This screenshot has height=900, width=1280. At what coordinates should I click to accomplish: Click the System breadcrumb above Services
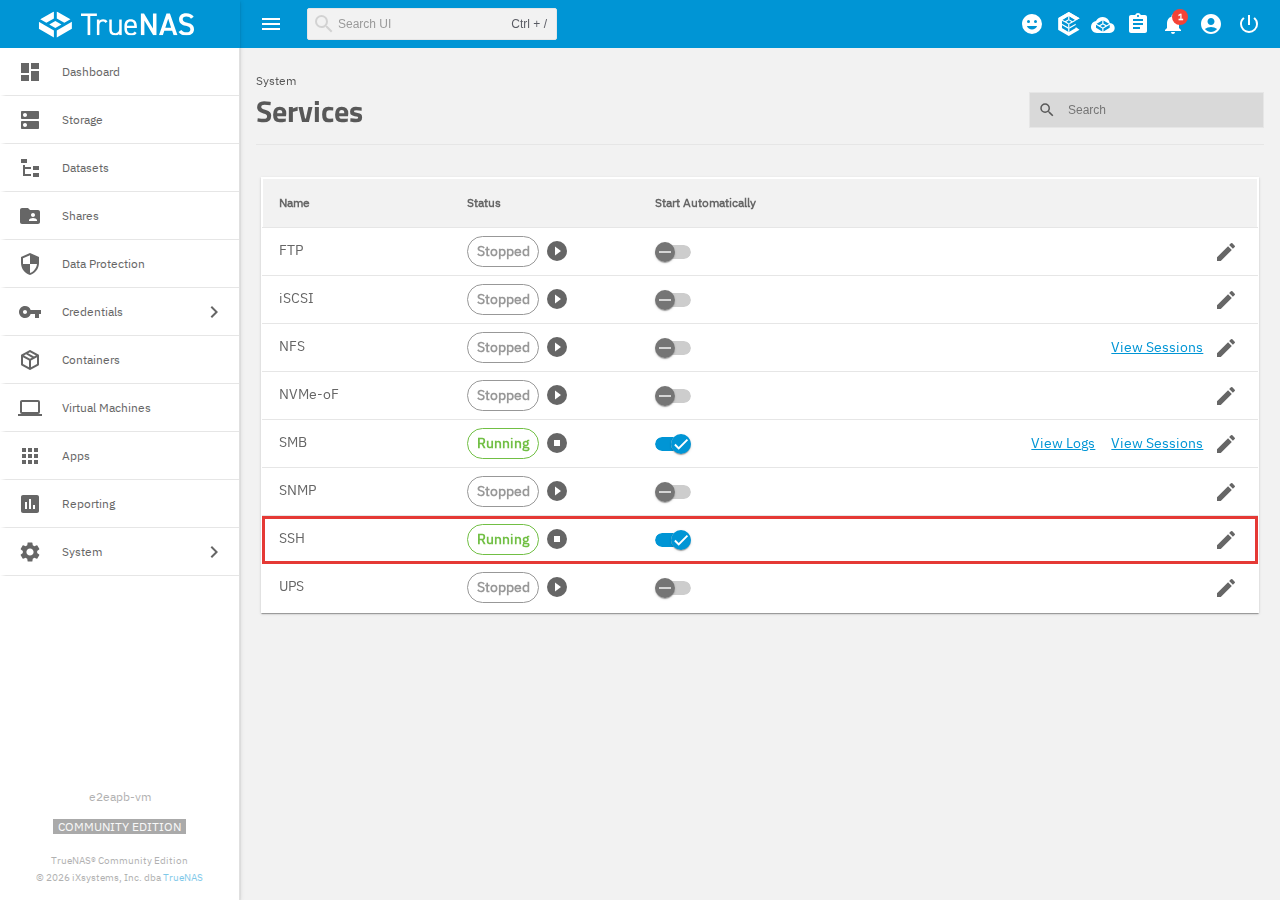276,81
